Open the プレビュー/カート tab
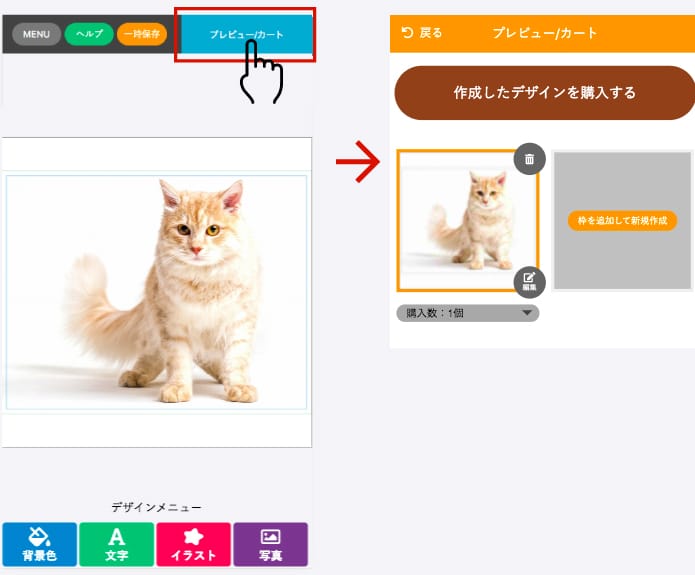695x575 pixels. [x=246, y=34]
